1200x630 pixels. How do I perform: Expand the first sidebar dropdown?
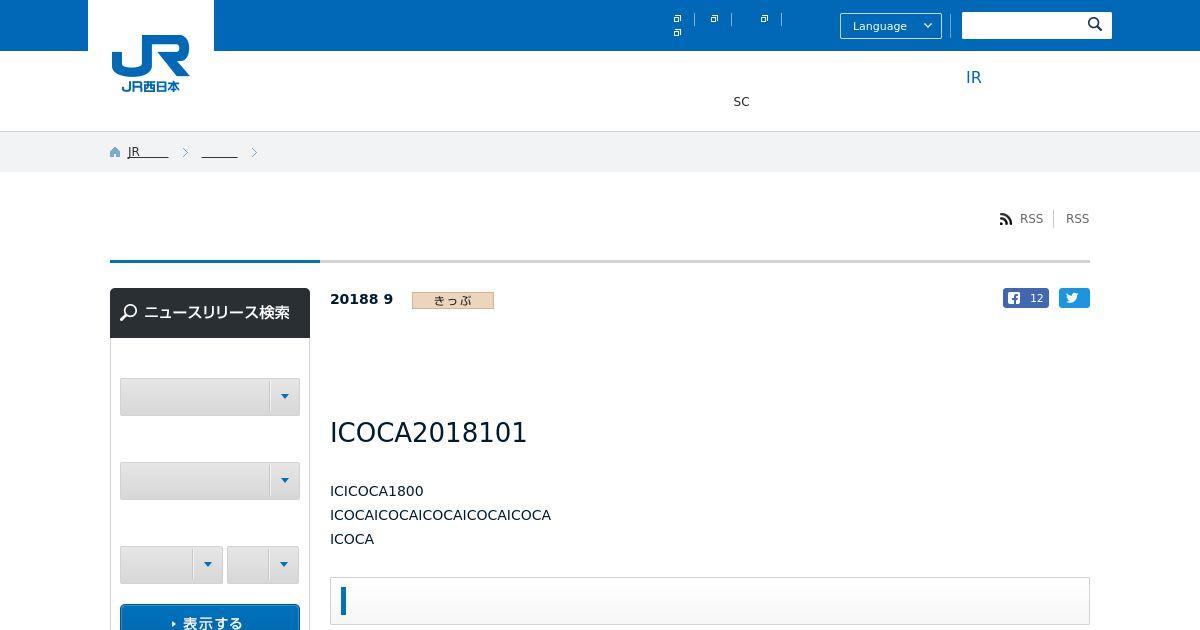pos(210,397)
